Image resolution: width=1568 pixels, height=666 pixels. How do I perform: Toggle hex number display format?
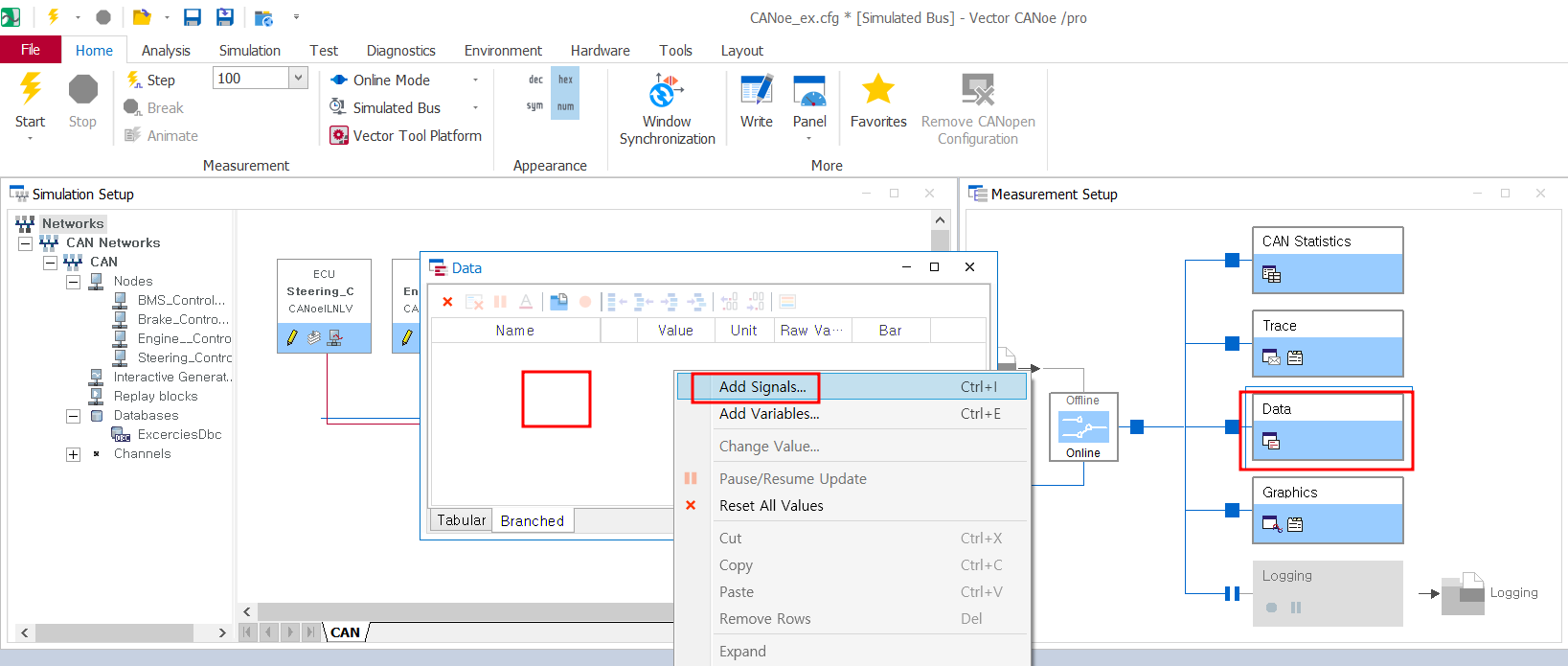(566, 80)
